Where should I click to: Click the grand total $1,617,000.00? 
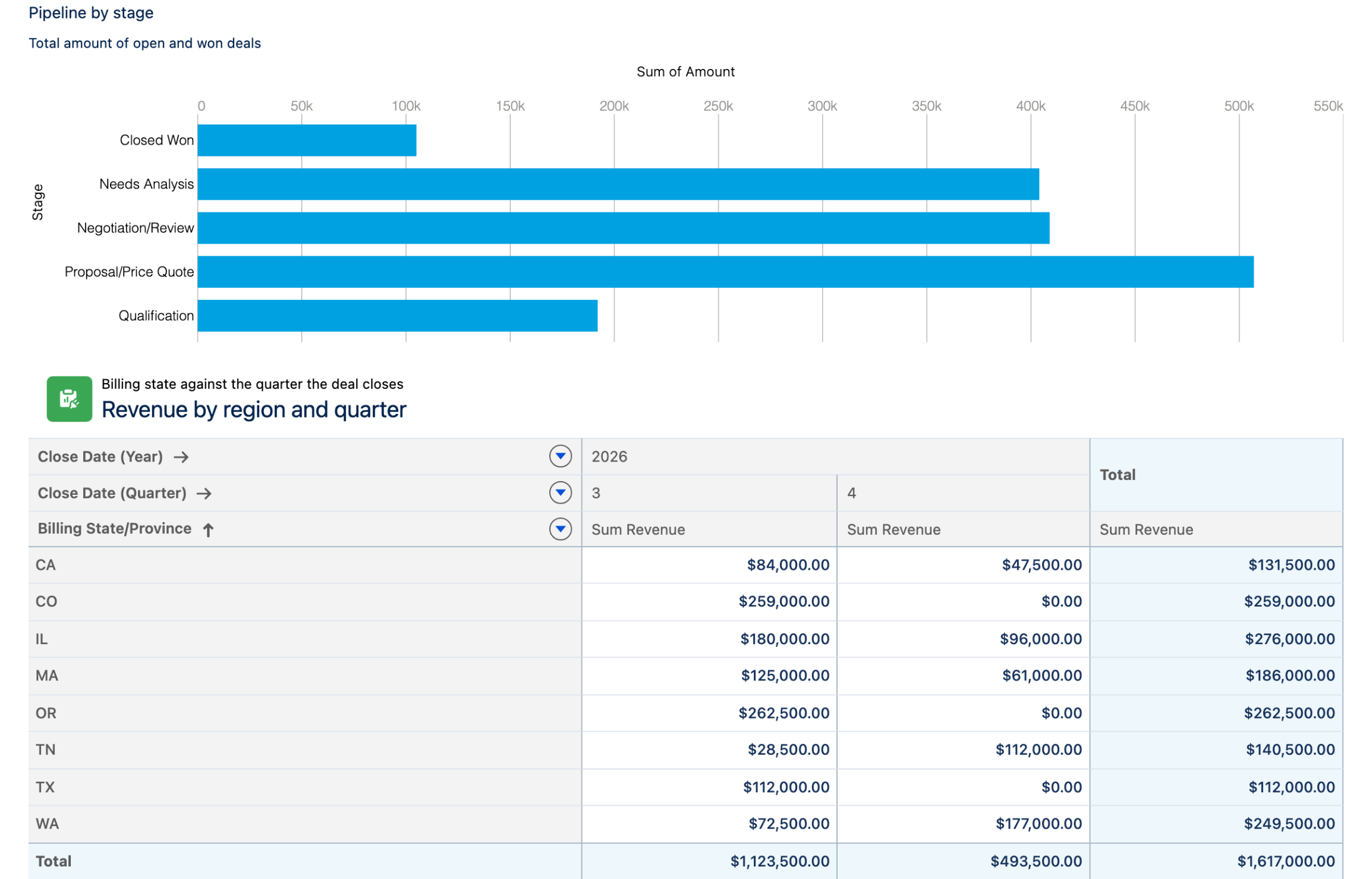pyautogui.click(x=1286, y=861)
